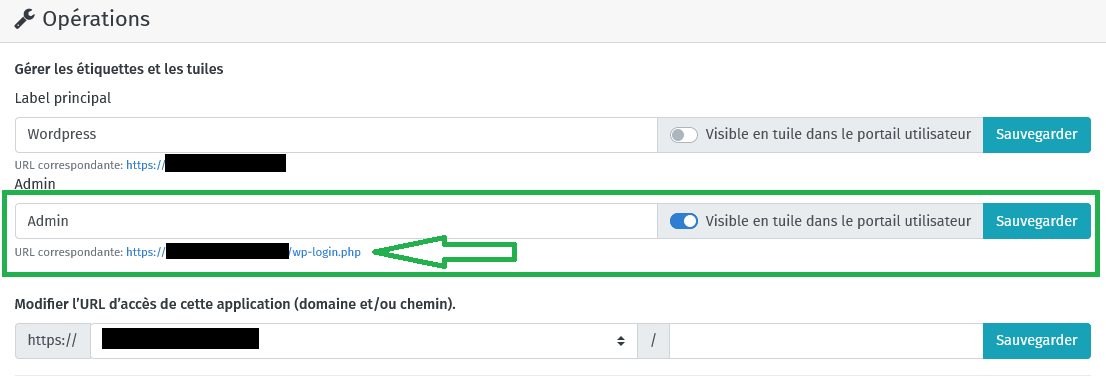Save the Admin label settings
1106x377 pixels.
tap(1036, 221)
